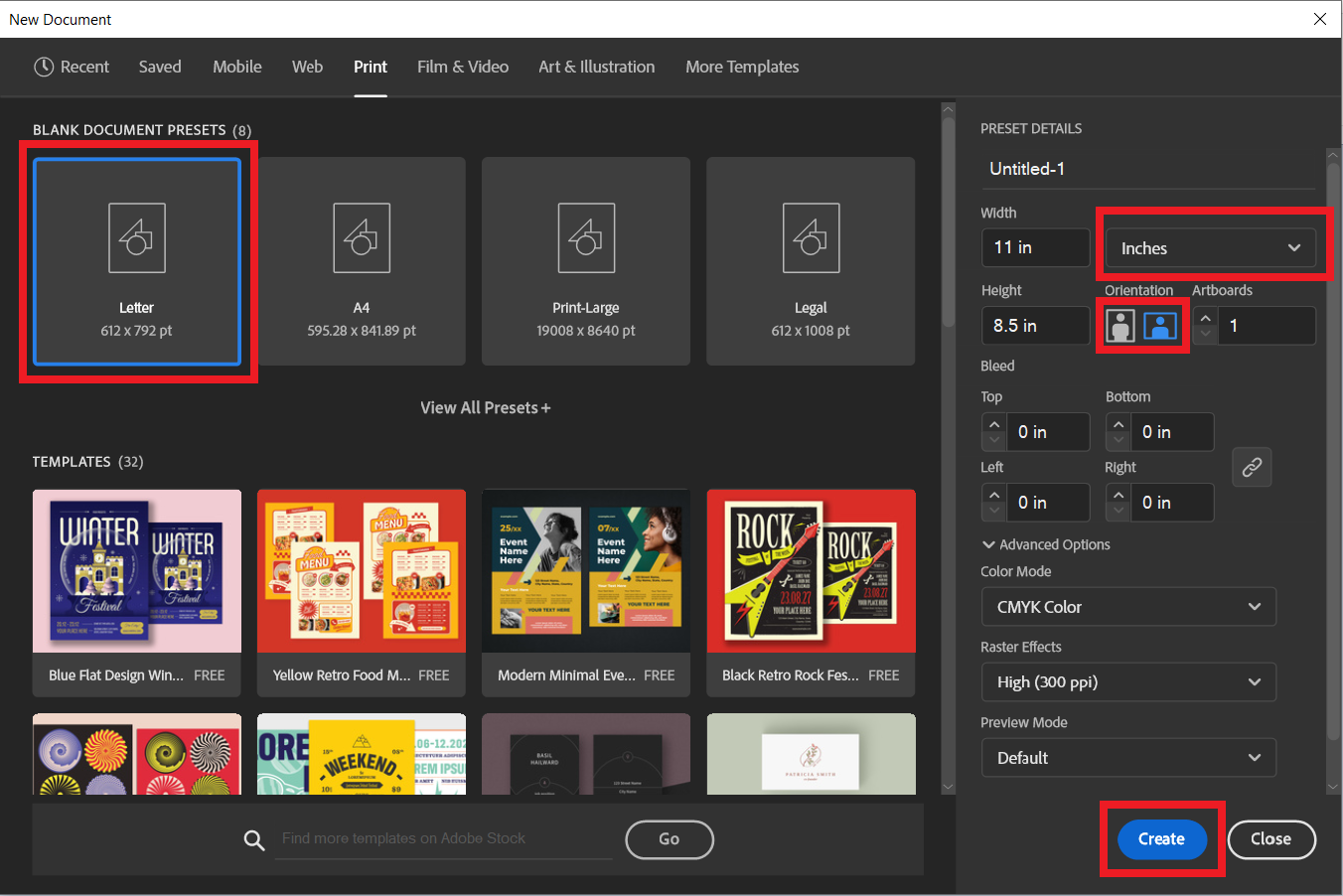The image size is (1343, 896).
Task: Click the Top bleed input field
Action: [x=1047, y=432]
